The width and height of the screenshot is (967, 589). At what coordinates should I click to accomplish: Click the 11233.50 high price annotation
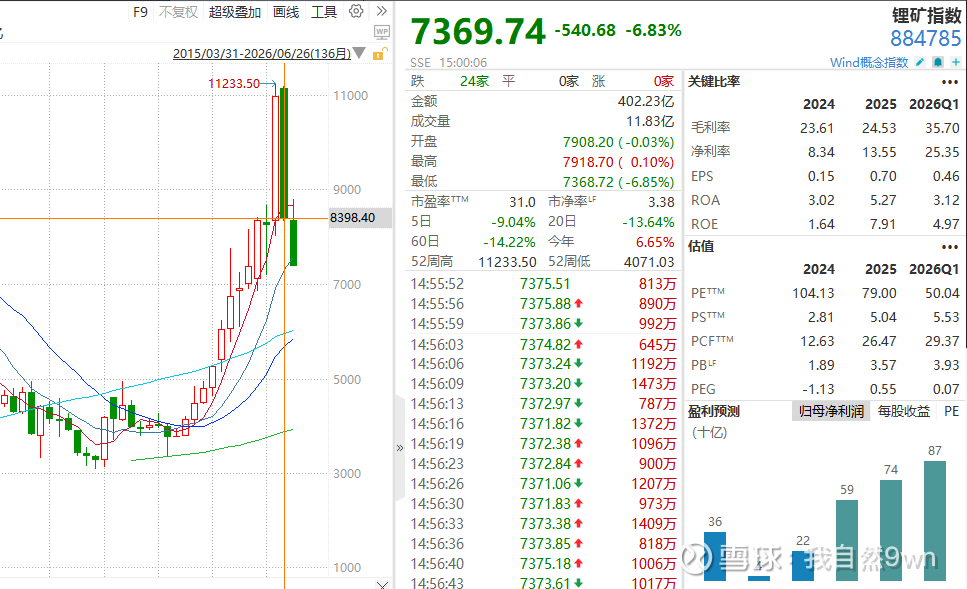(234, 83)
